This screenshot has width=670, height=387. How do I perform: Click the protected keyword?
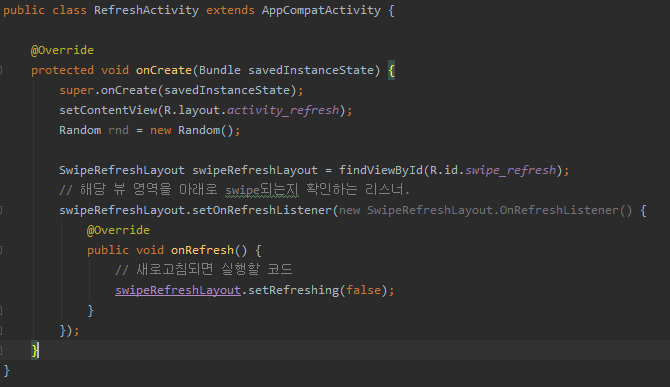[x=62, y=70]
